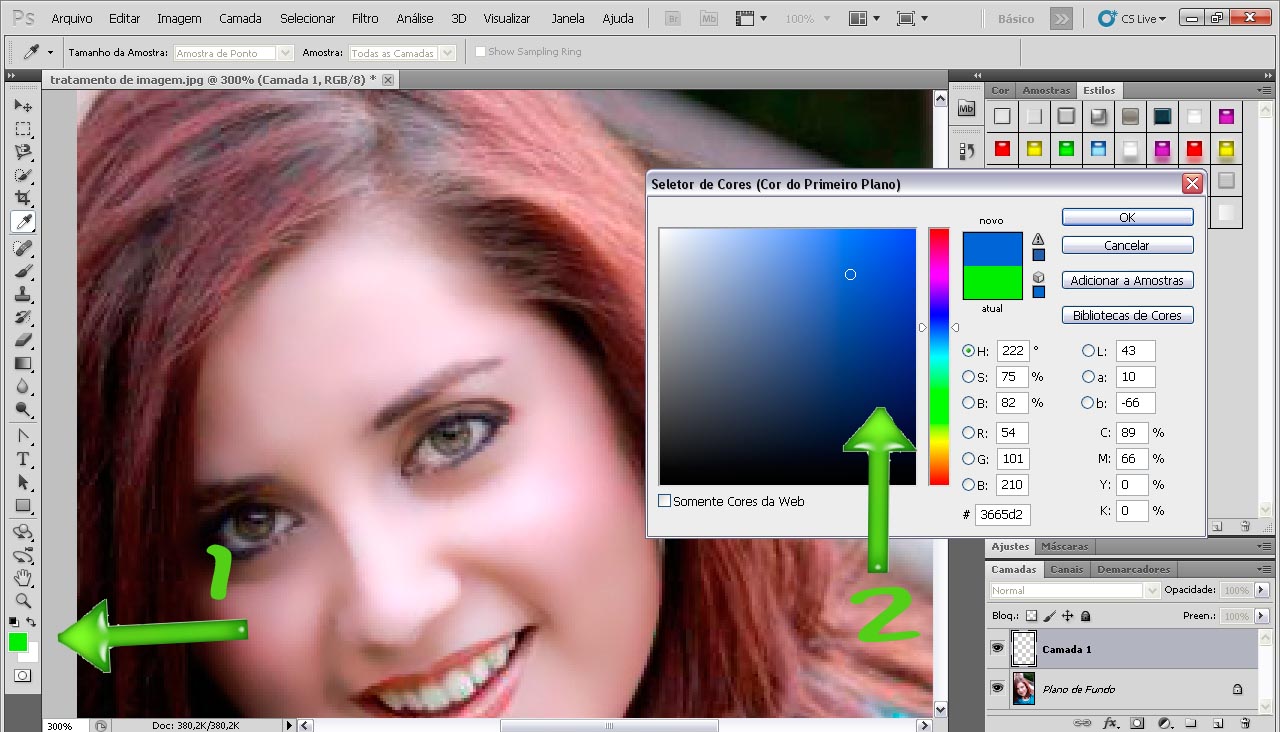Select the Rectangular Marquee tool
Image resolution: width=1280 pixels, height=732 pixels.
[23, 129]
